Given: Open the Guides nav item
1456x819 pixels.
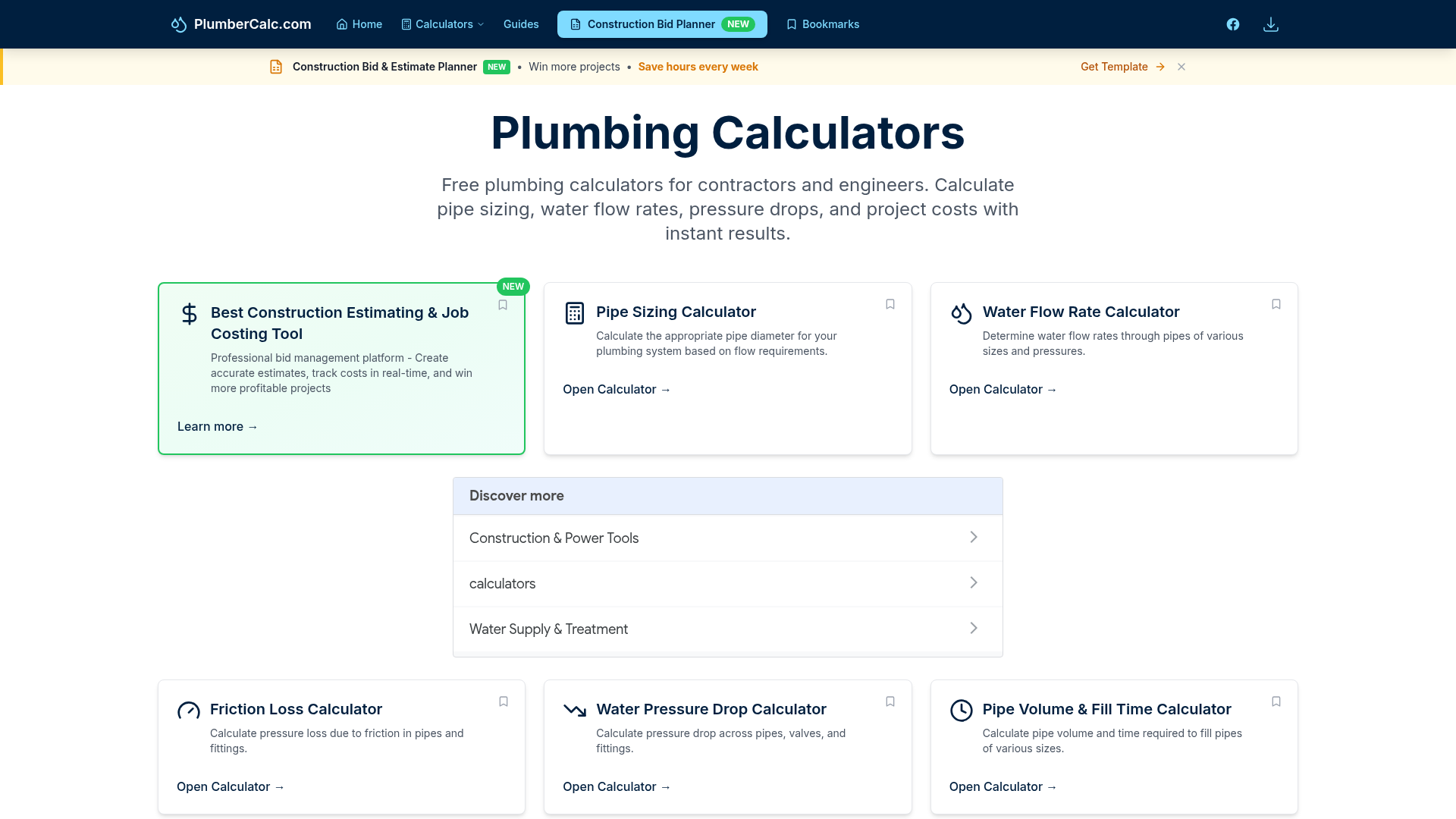Looking at the screenshot, I should (521, 24).
